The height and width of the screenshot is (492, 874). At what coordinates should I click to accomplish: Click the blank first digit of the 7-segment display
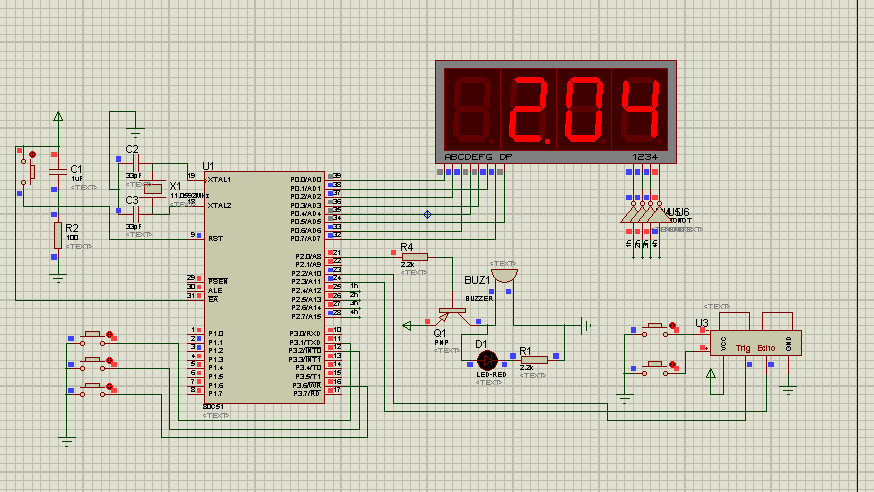473,109
